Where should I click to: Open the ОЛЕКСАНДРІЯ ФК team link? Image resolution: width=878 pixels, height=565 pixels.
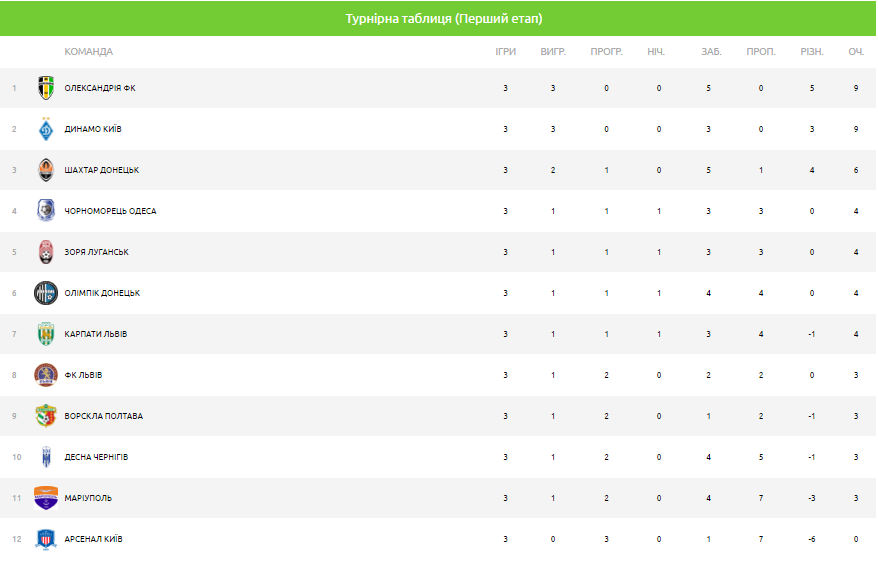tap(100, 88)
